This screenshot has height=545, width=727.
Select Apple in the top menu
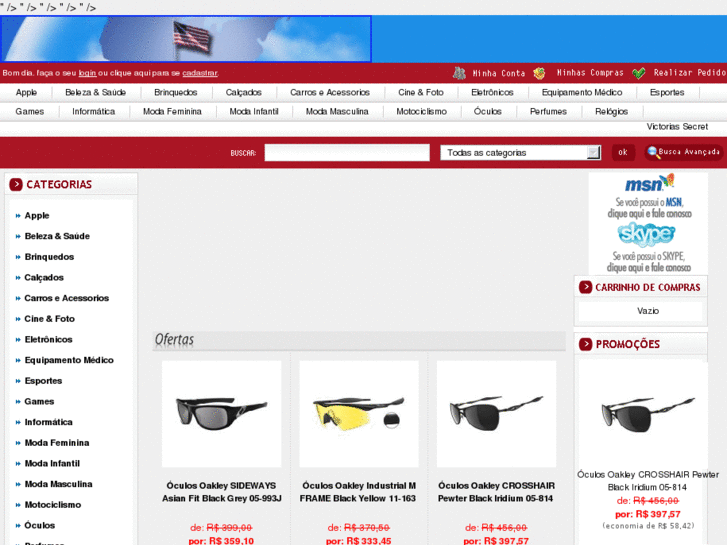click(26, 92)
